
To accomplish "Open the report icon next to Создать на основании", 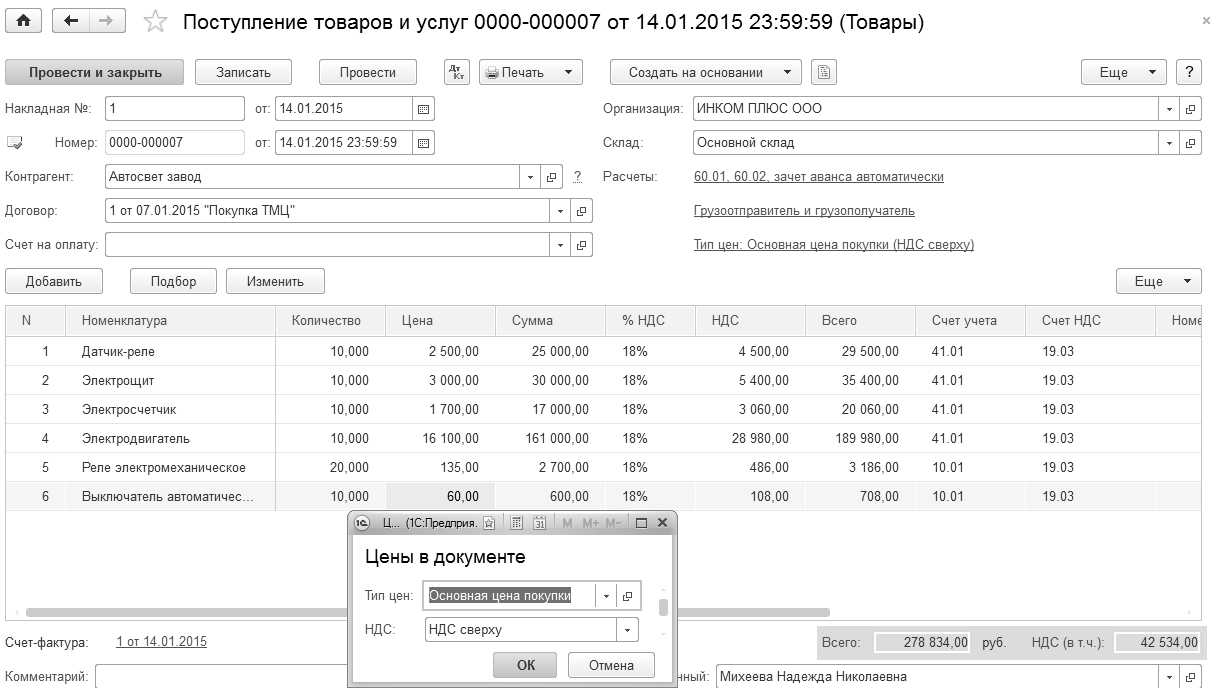I will (824, 72).
